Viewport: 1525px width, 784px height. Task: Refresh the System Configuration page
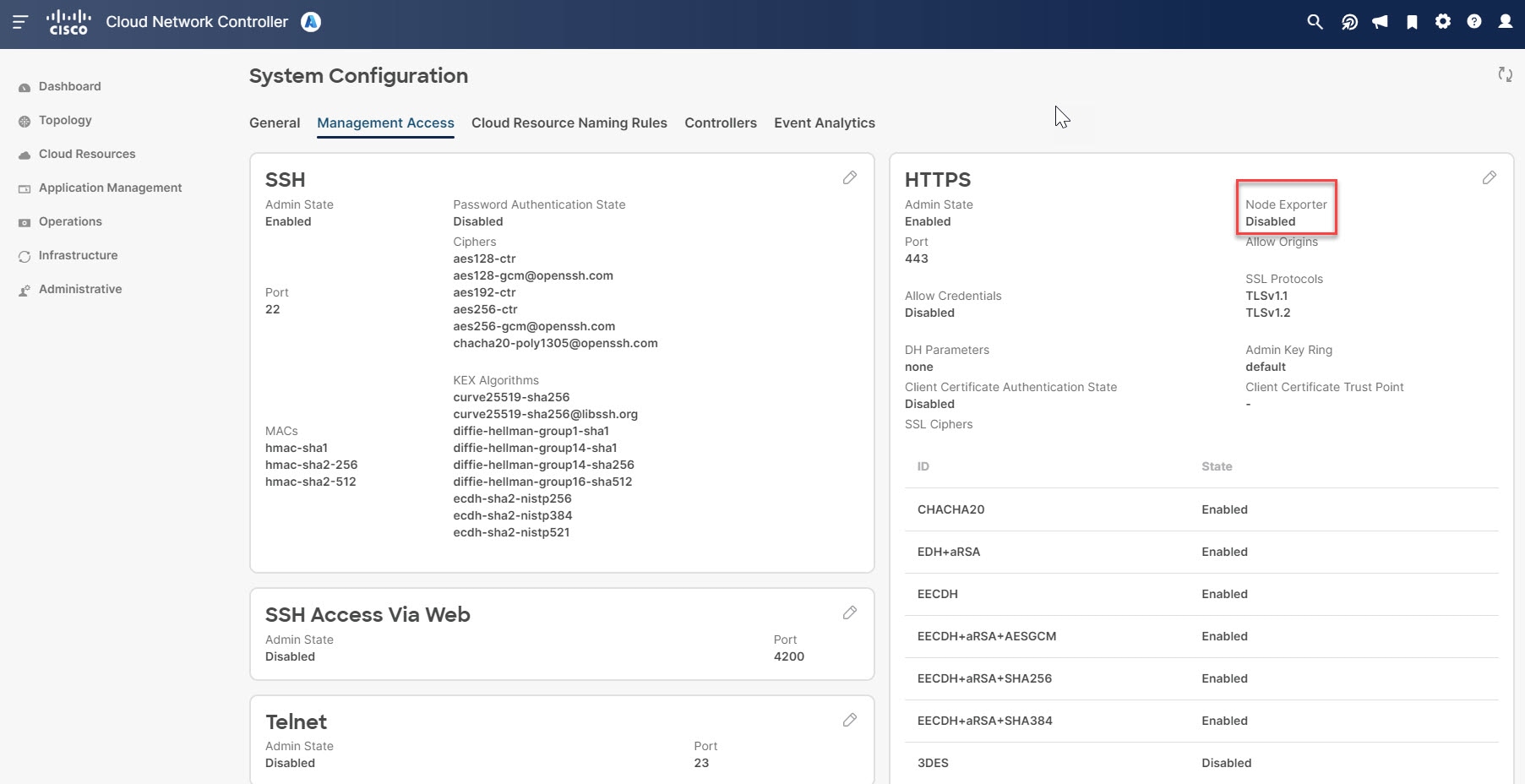tap(1505, 74)
